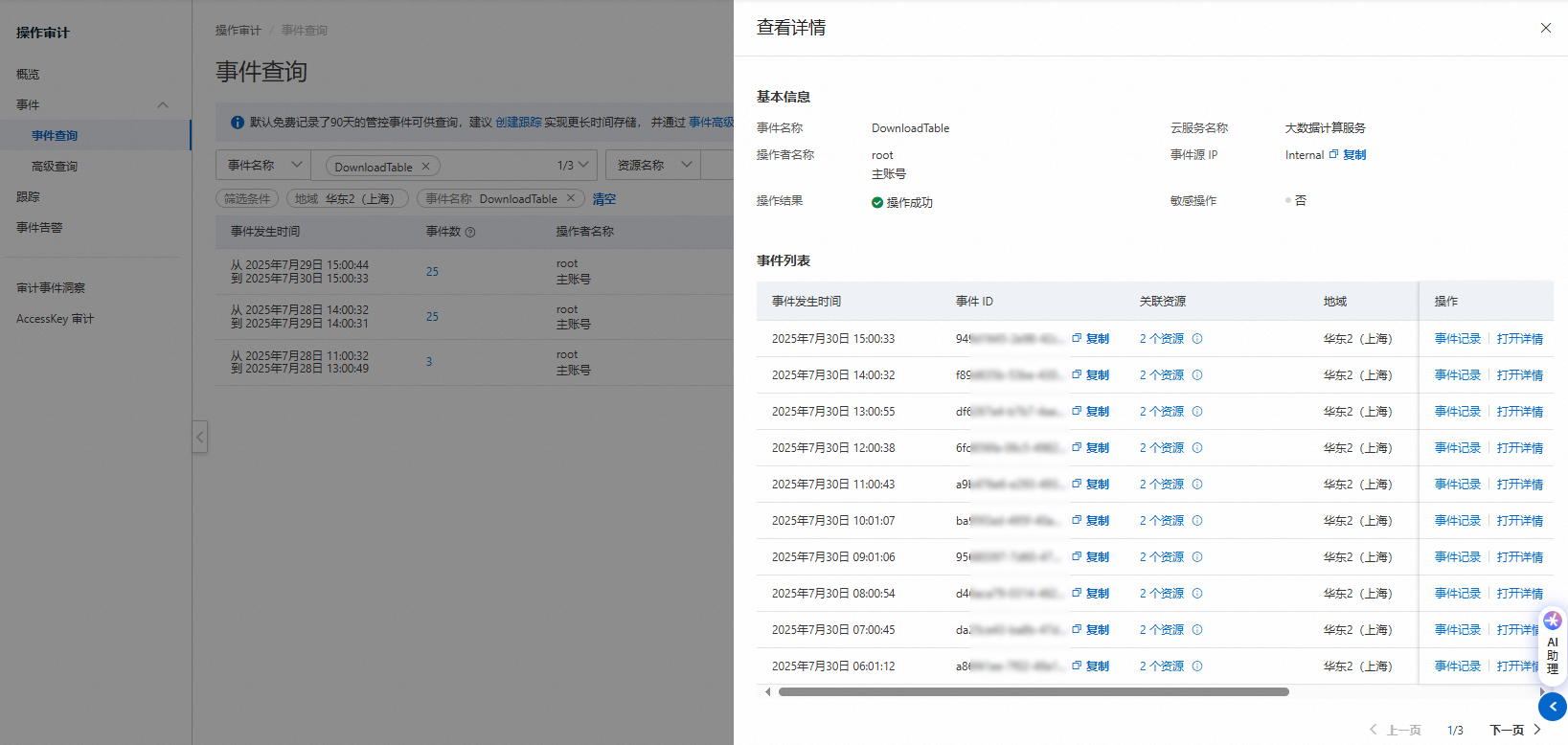Copy event ID of 15:00:33 row
The image size is (1568, 745).
[1091, 338]
